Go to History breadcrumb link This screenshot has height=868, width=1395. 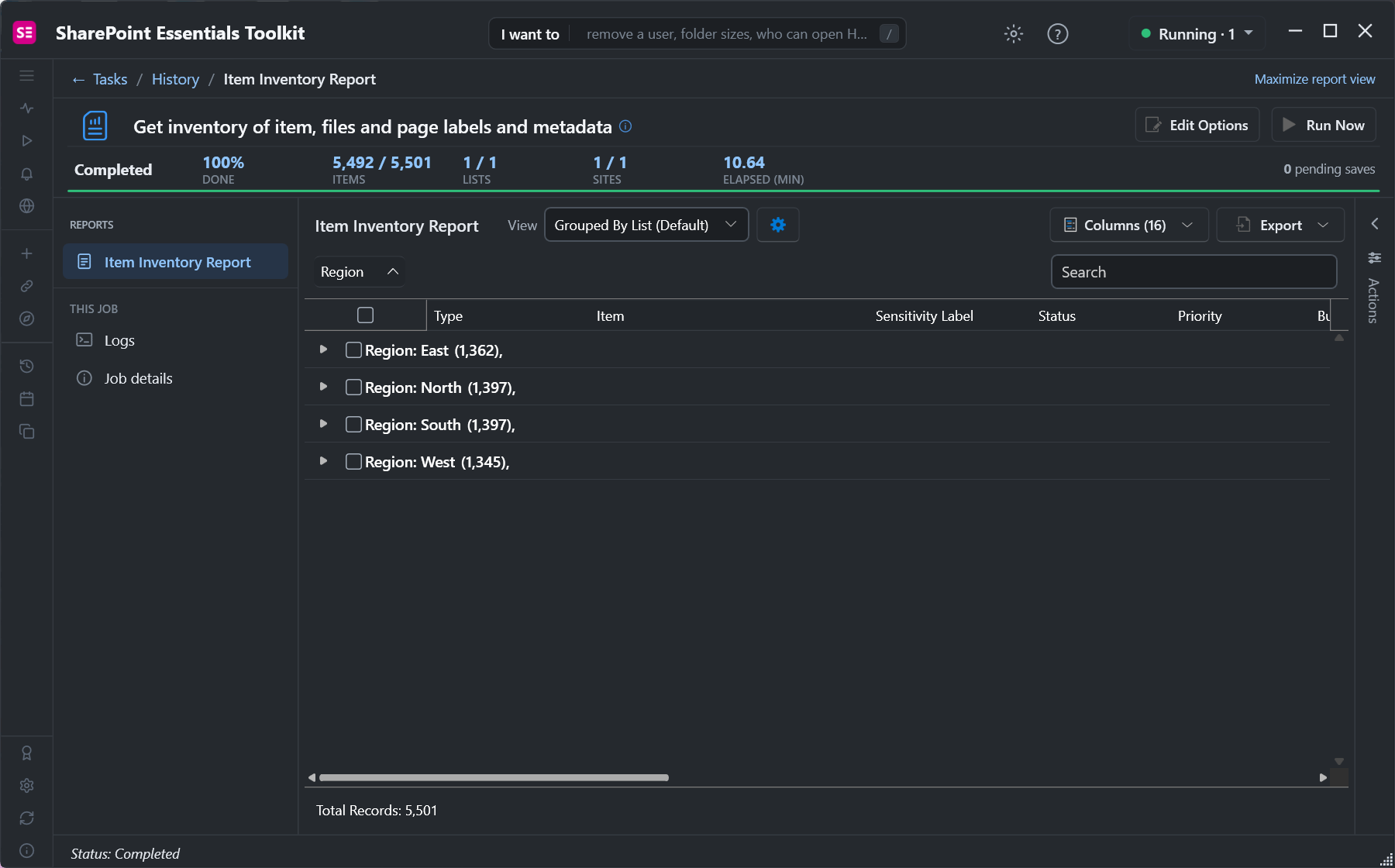[x=175, y=79]
